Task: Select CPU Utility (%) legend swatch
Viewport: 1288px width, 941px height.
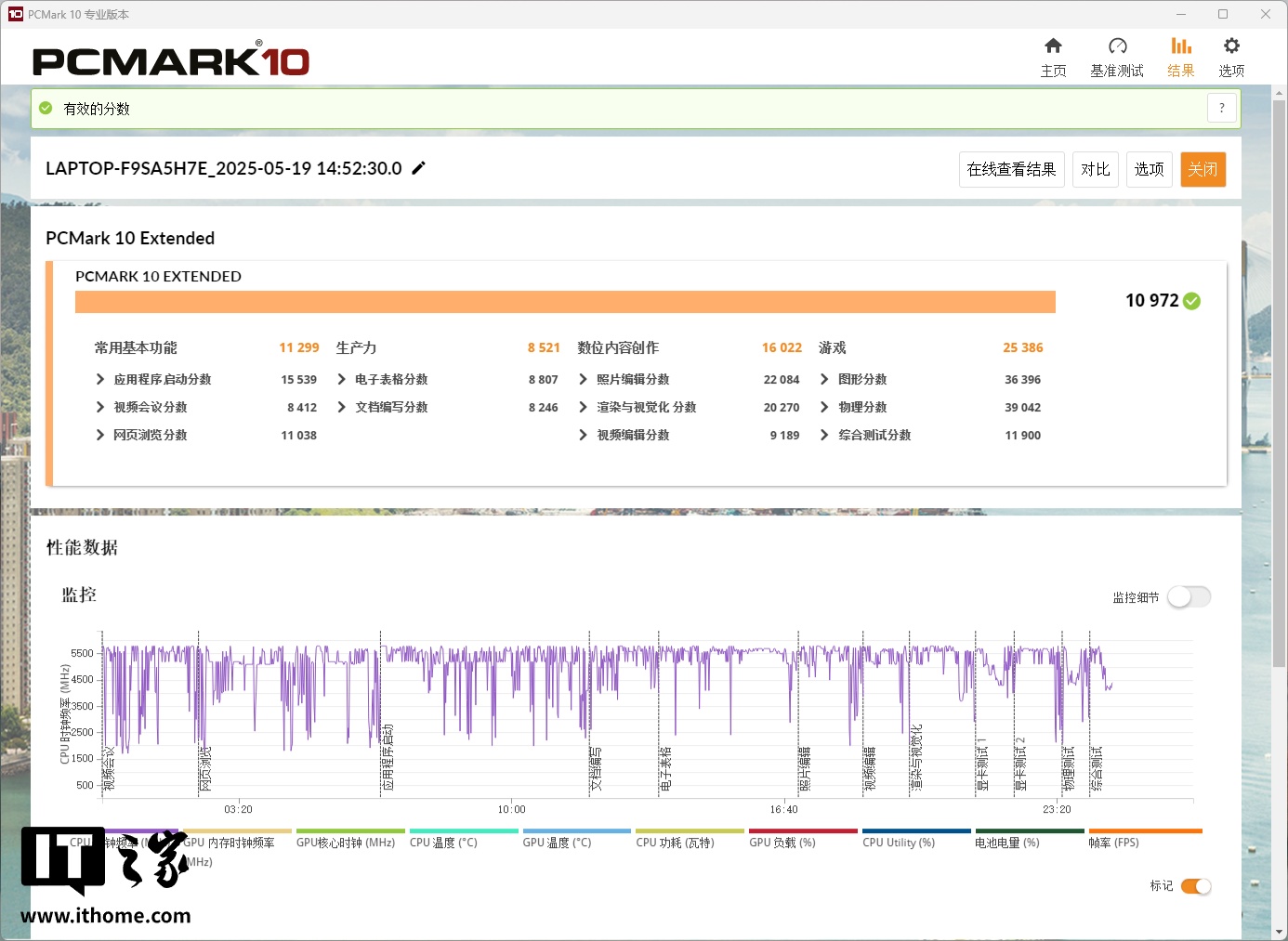Action: pos(917,831)
